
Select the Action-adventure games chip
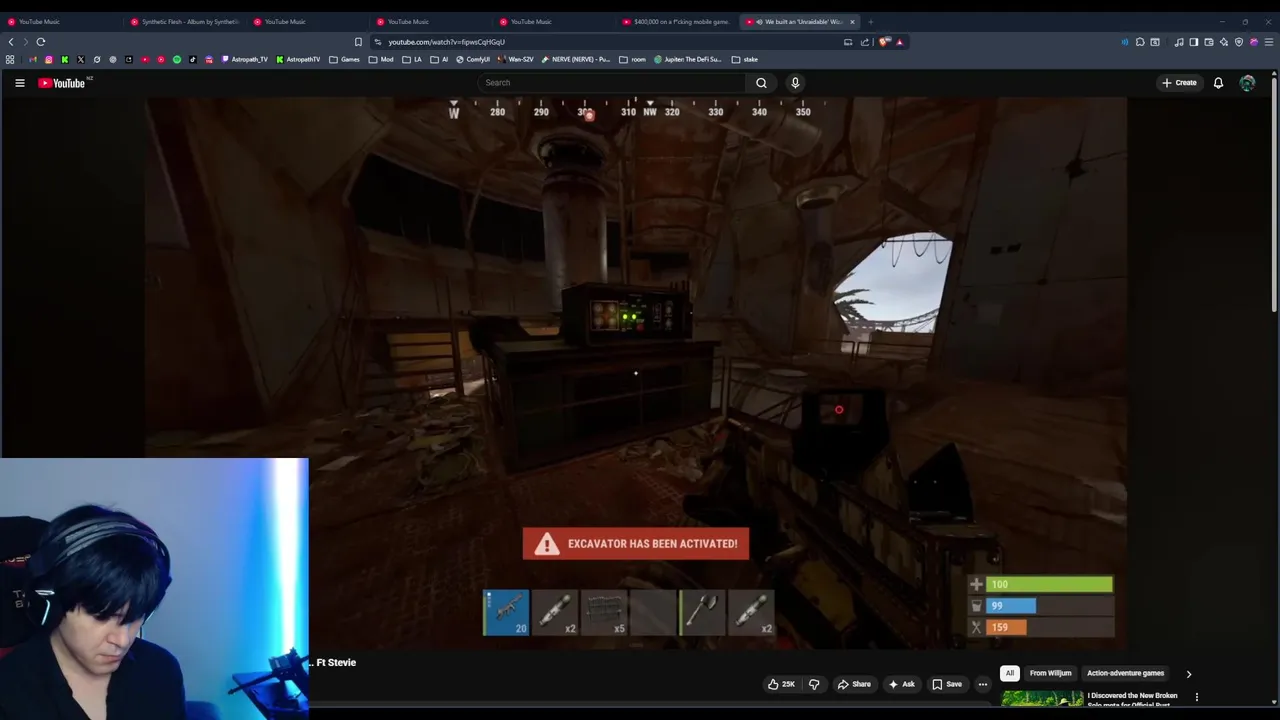tap(1125, 673)
